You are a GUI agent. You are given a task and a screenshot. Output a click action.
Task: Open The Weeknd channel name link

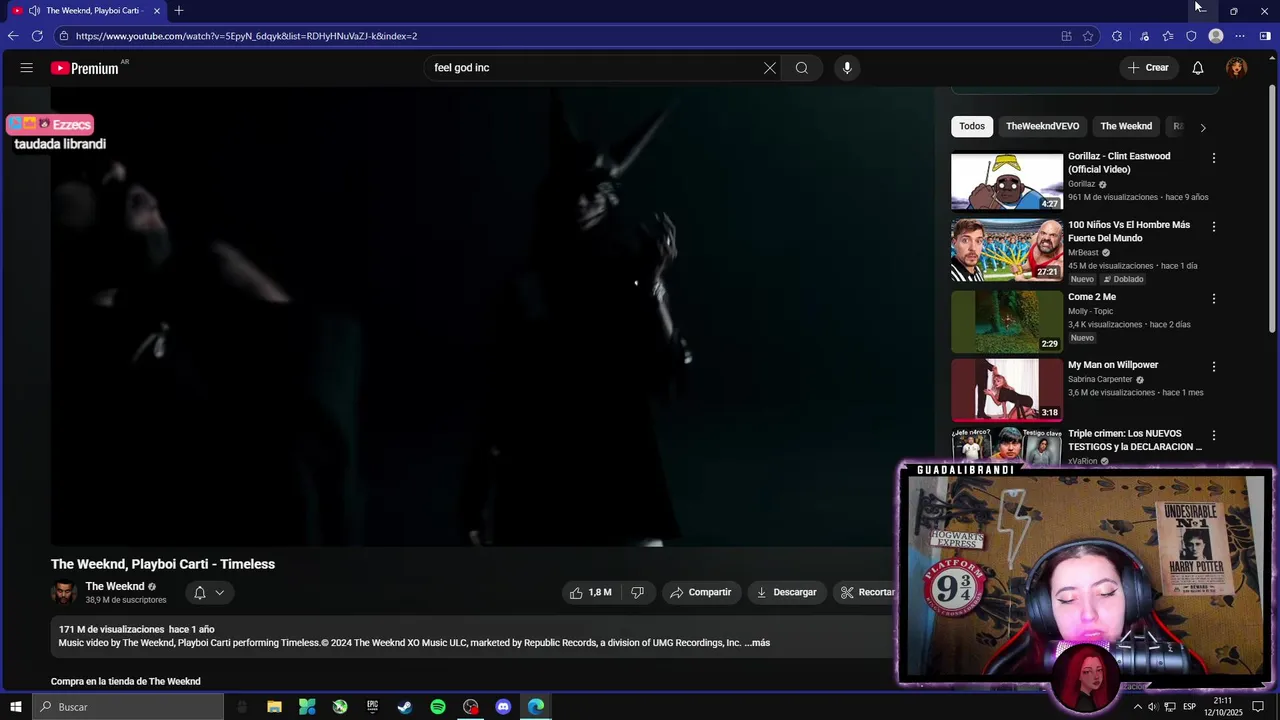(115, 587)
